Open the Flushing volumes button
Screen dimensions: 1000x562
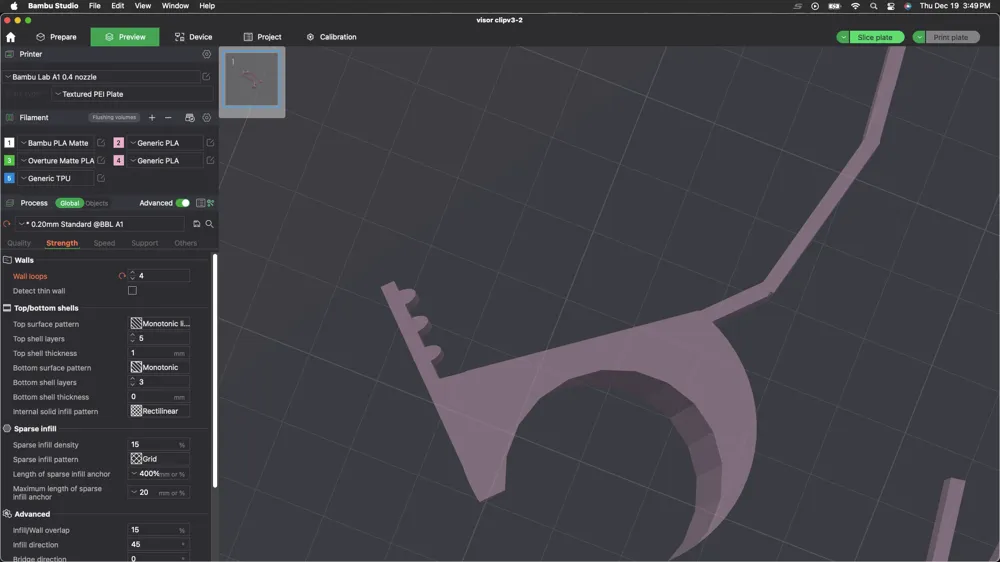(114, 117)
